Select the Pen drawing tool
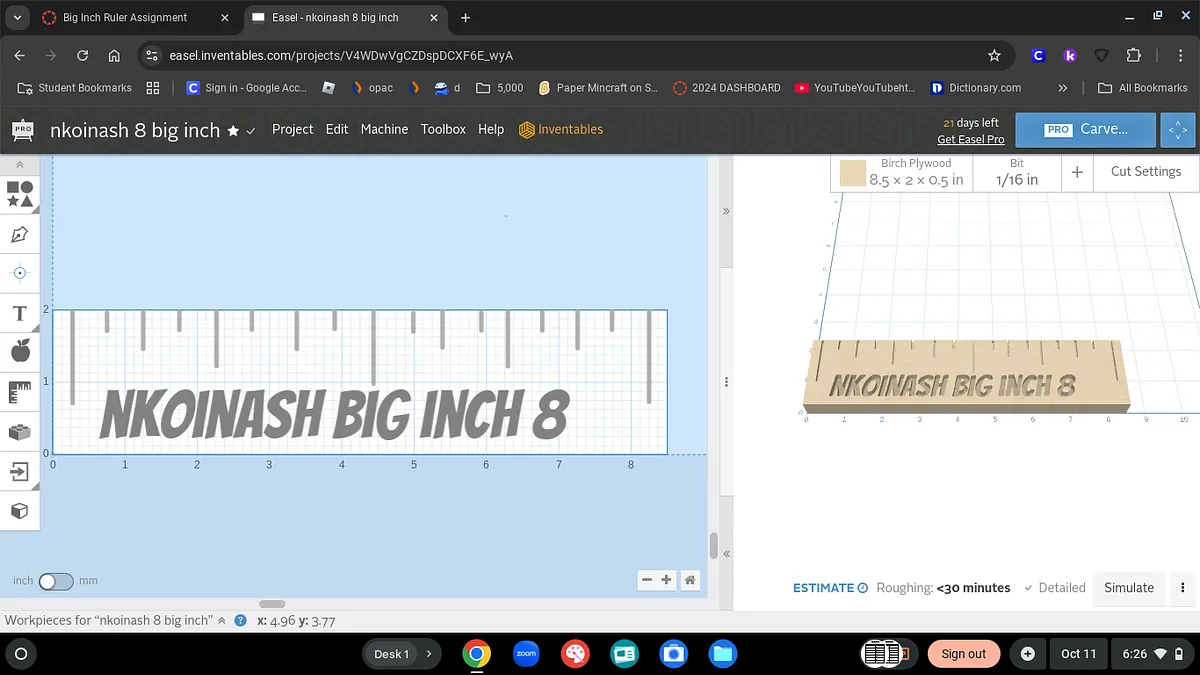 (x=20, y=235)
